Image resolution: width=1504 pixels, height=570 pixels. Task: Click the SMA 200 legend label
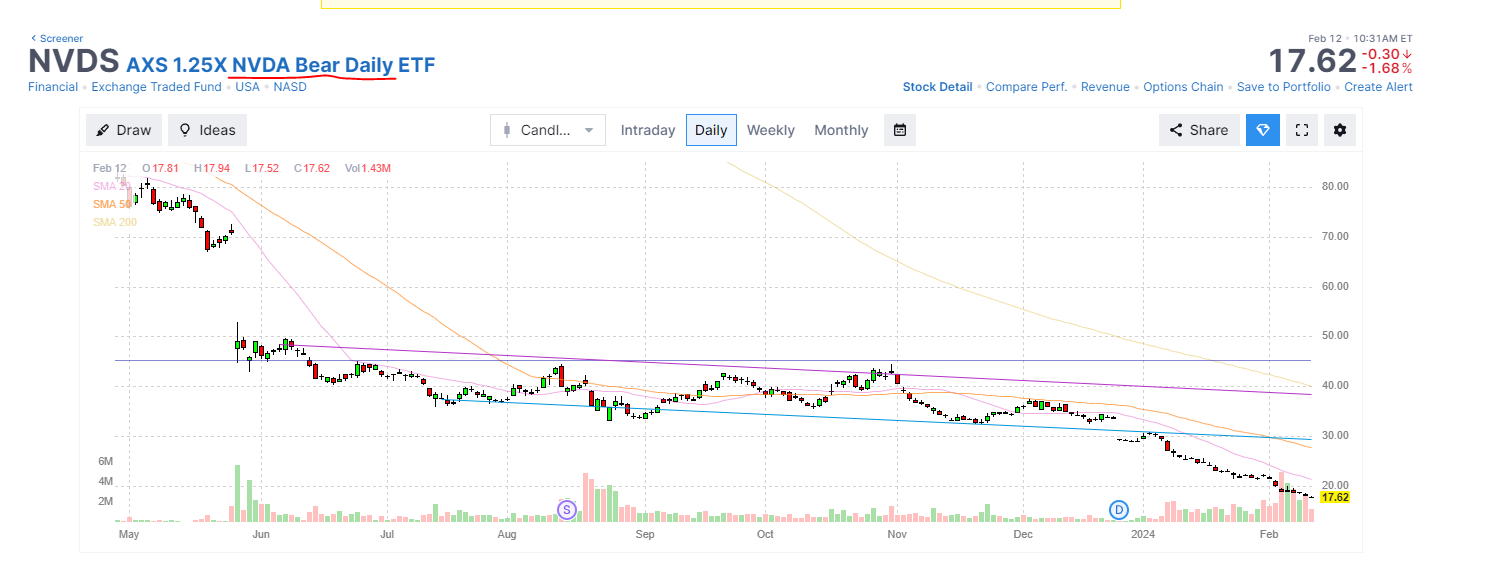coord(115,222)
